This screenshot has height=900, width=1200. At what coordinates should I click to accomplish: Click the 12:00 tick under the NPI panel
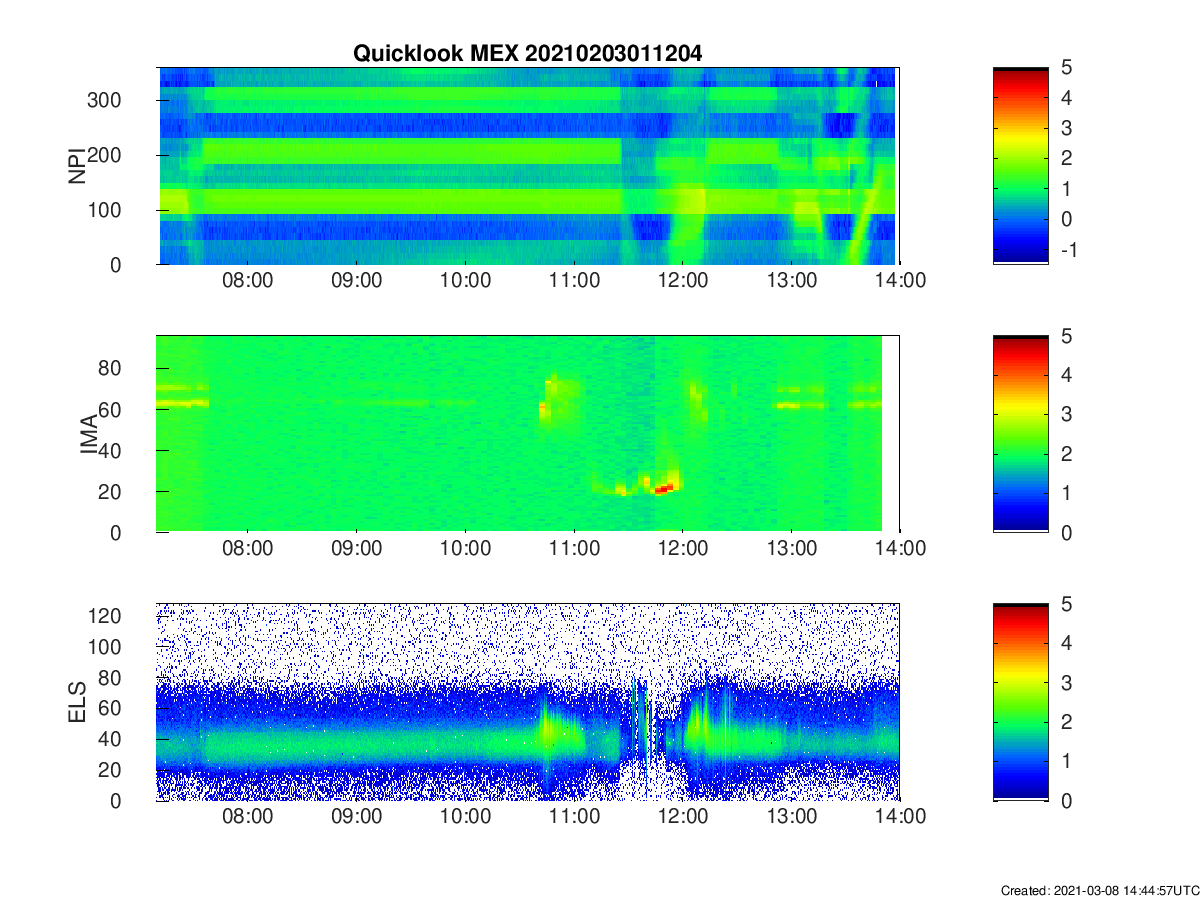pos(682,281)
